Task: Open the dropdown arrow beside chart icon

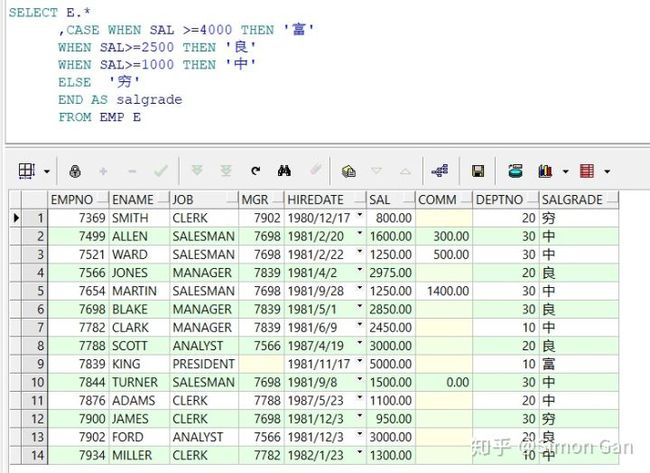Action: click(565, 171)
